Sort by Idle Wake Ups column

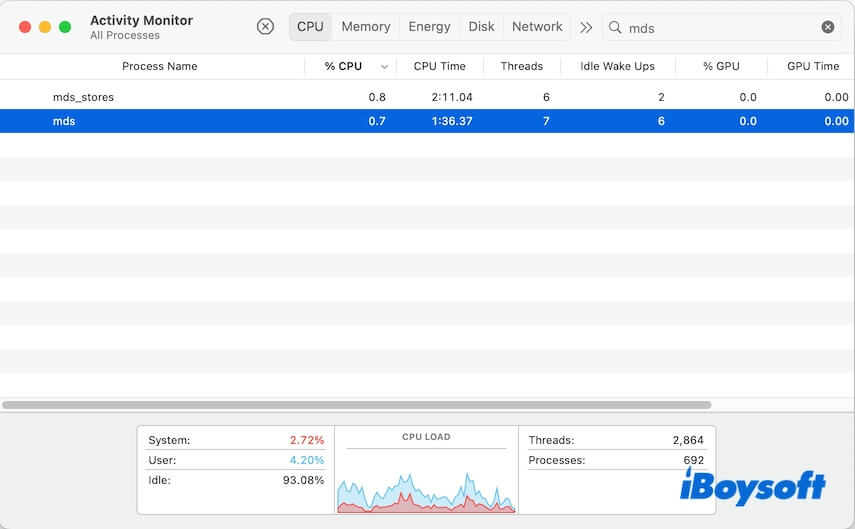click(617, 67)
